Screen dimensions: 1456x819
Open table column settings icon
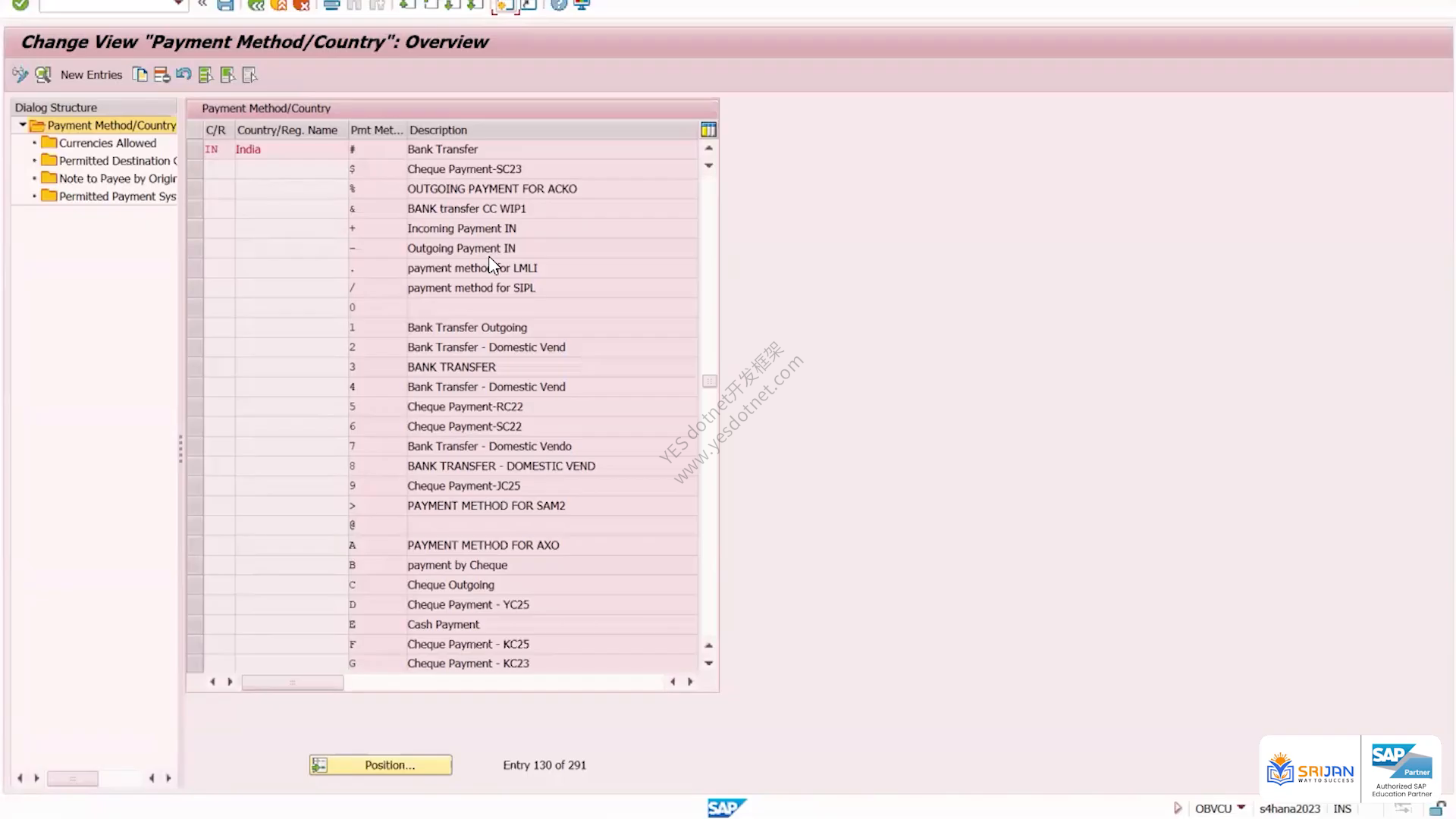709,130
